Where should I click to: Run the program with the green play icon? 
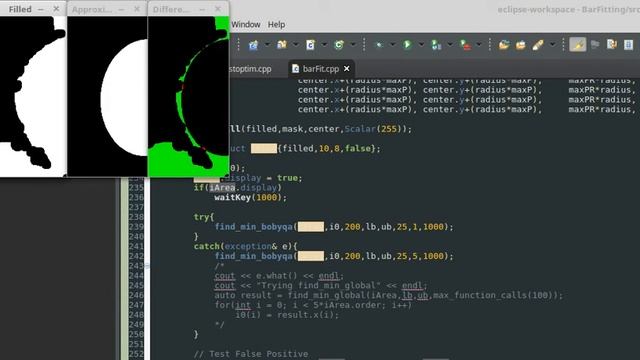(x=407, y=44)
